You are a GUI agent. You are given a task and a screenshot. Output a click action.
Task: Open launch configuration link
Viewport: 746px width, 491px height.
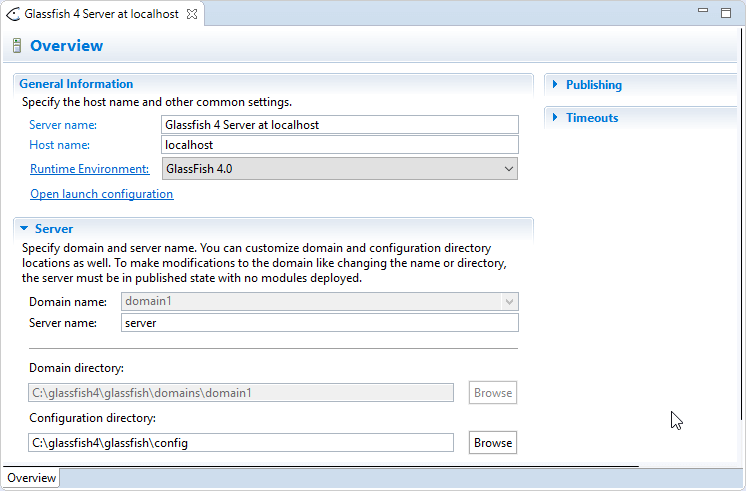(102, 194)
